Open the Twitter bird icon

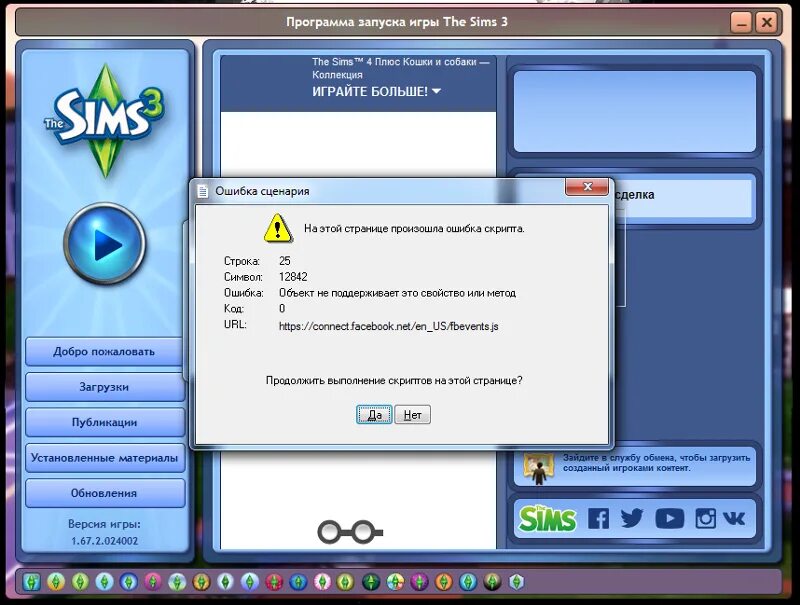[632, 519]
